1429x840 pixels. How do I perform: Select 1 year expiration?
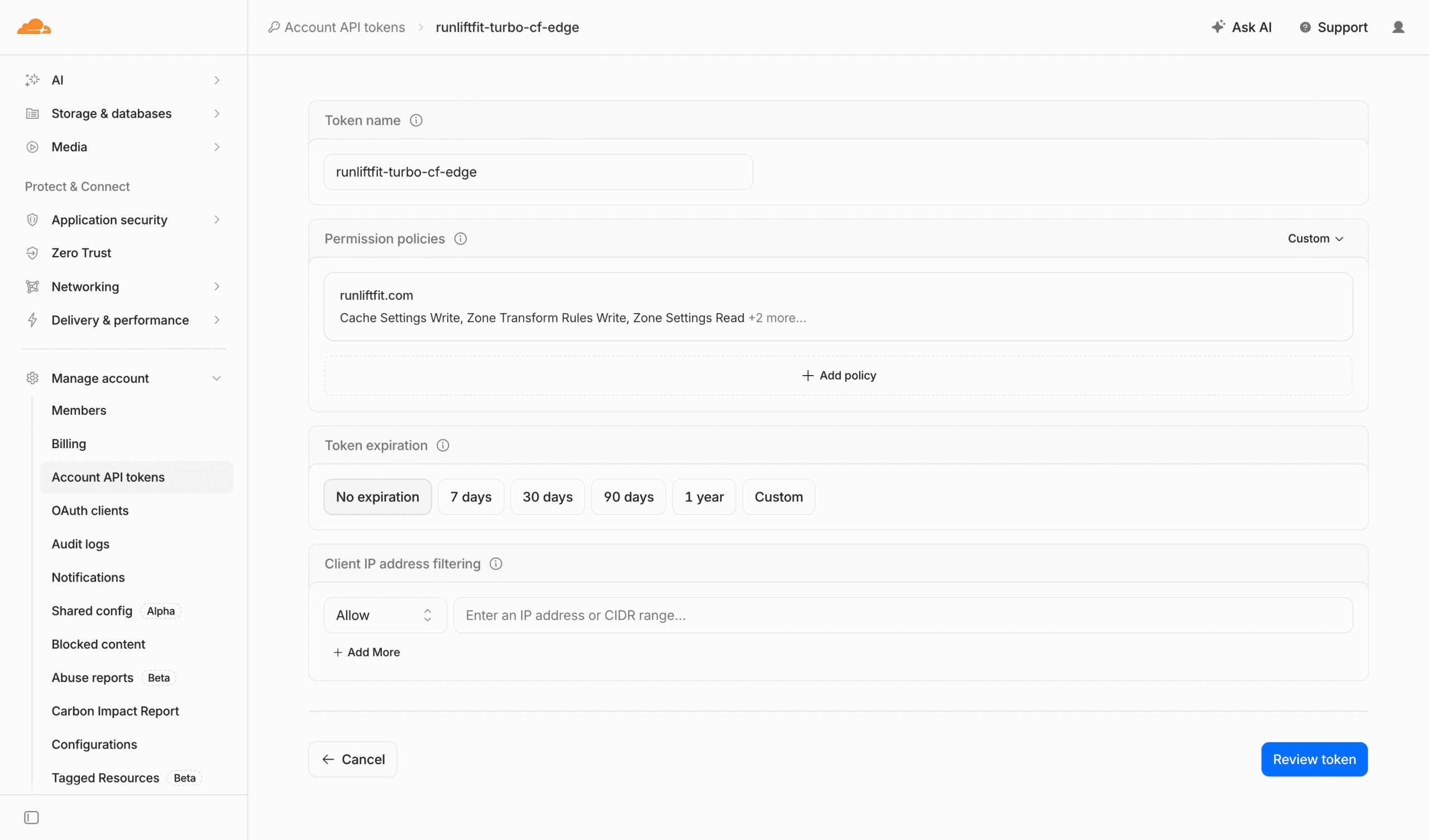(x=704, y=497)
